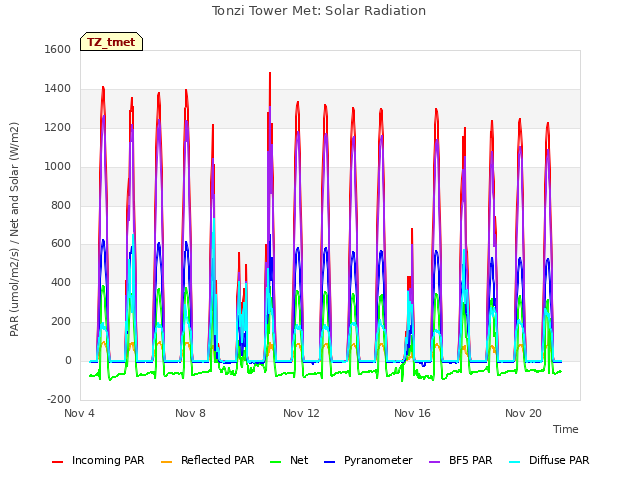Screen dimensions: 640x480
Task: Click the -200 y-axis tick label
Action: tap(59, 399)
